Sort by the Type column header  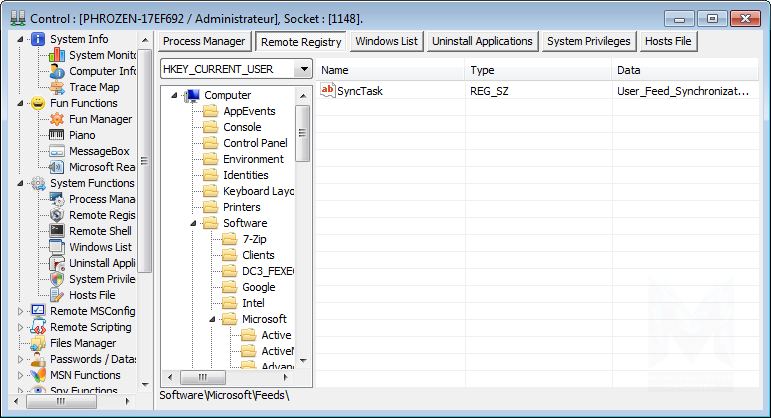click(538, 70)
